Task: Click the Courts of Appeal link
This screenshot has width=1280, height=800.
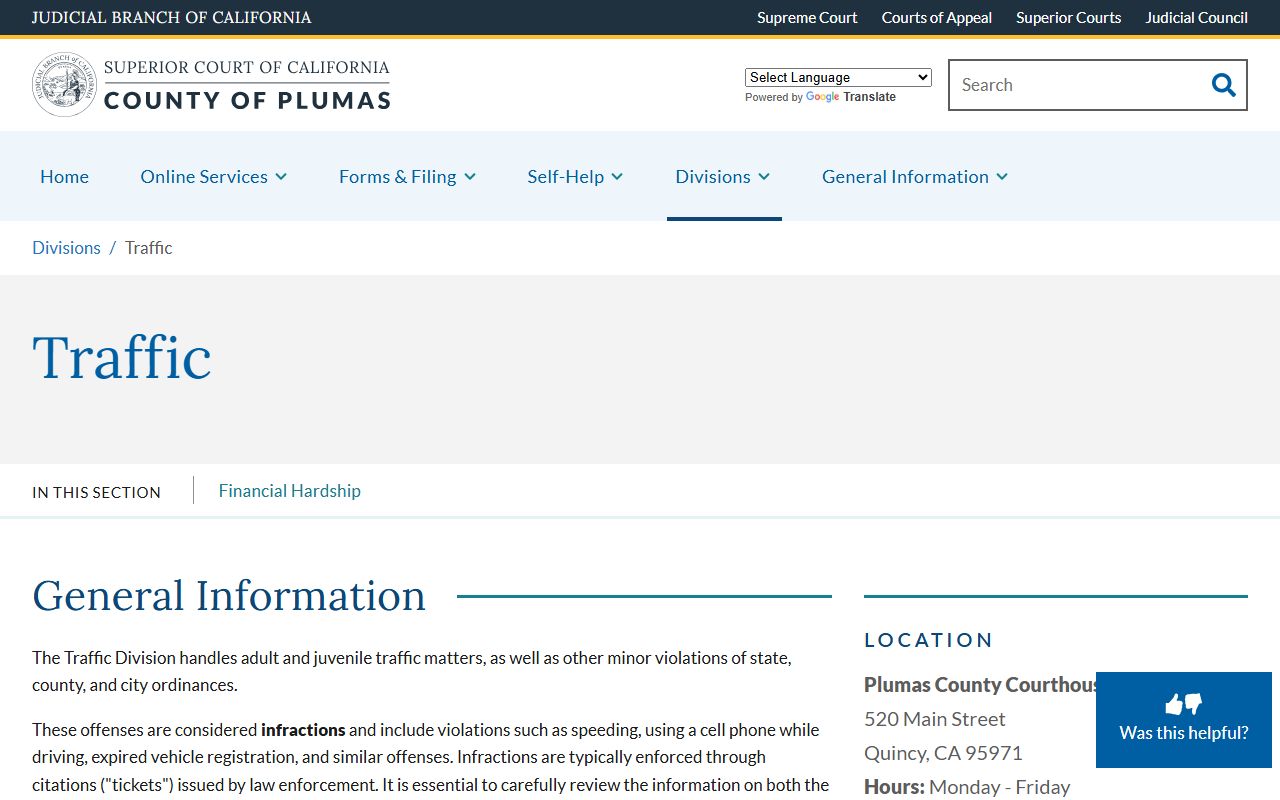Action: coord(937,17)
